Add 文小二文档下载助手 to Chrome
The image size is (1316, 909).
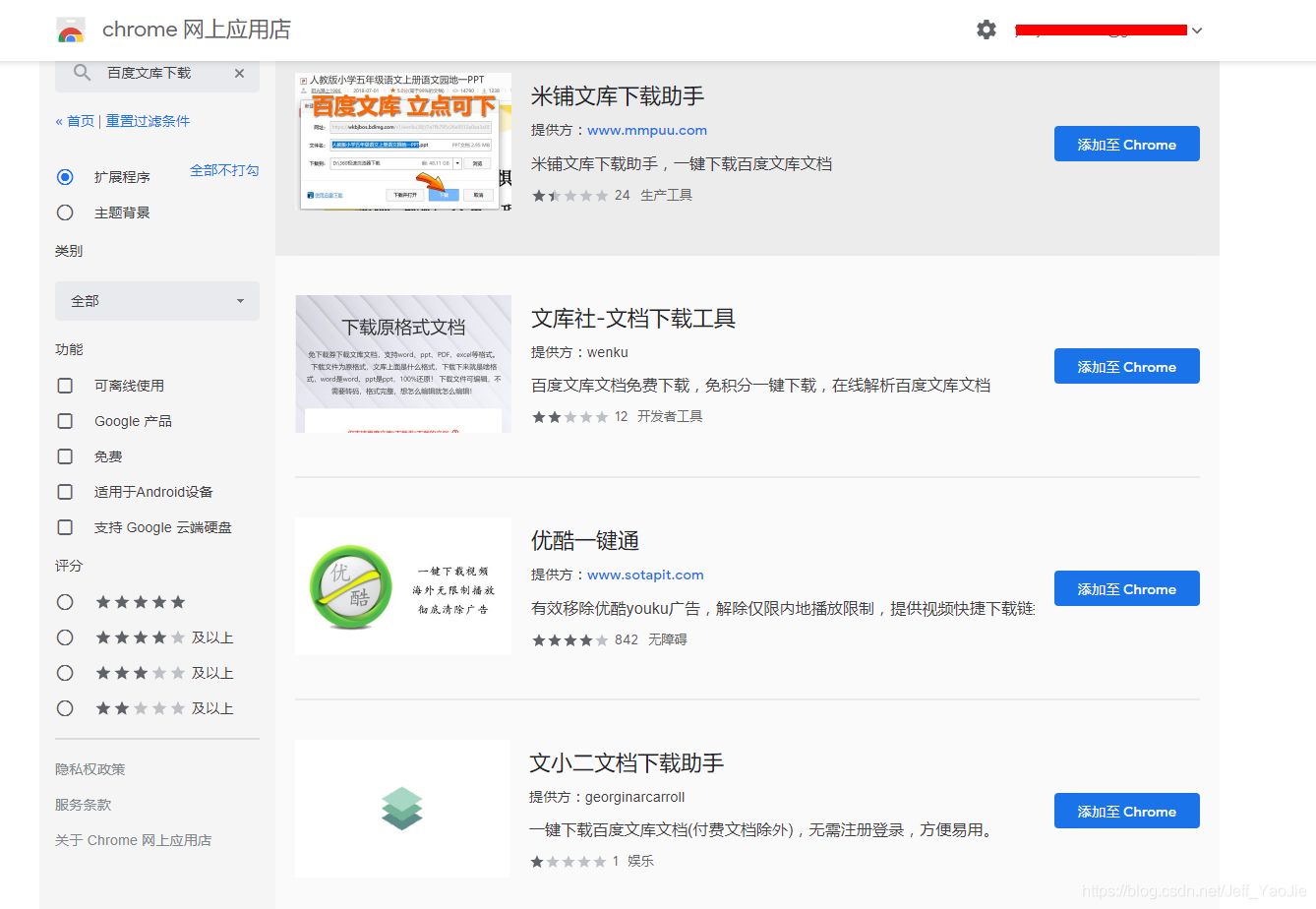click(x=1127, y=811)
